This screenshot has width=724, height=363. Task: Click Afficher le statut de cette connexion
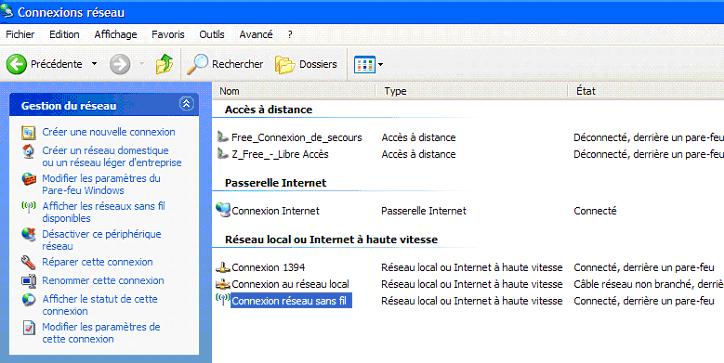100,305
